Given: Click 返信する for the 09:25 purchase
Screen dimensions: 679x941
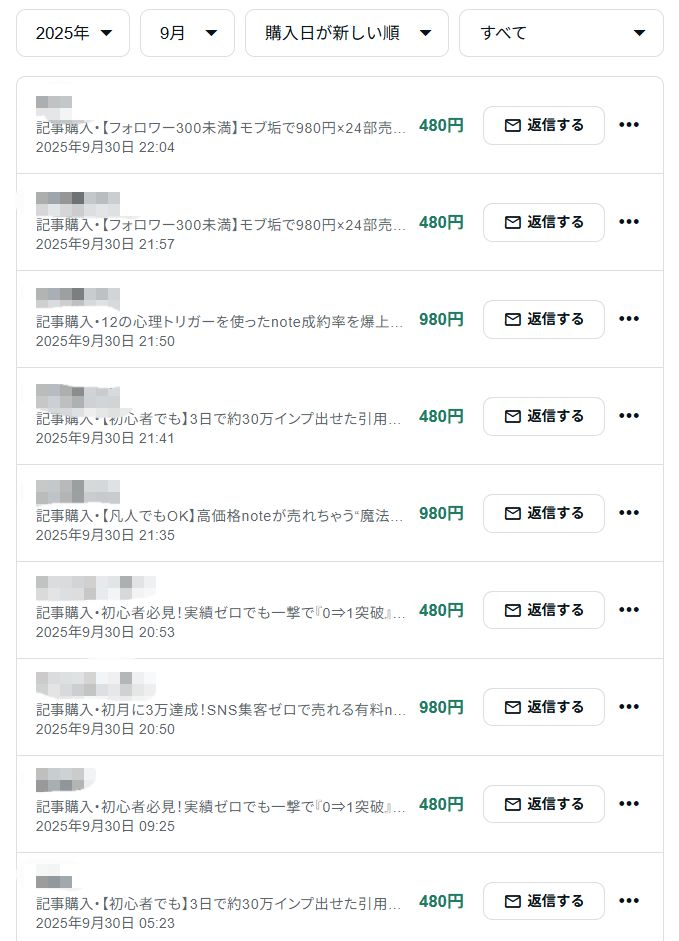Looking at the screenshot, I should click(x=543, y=804).
